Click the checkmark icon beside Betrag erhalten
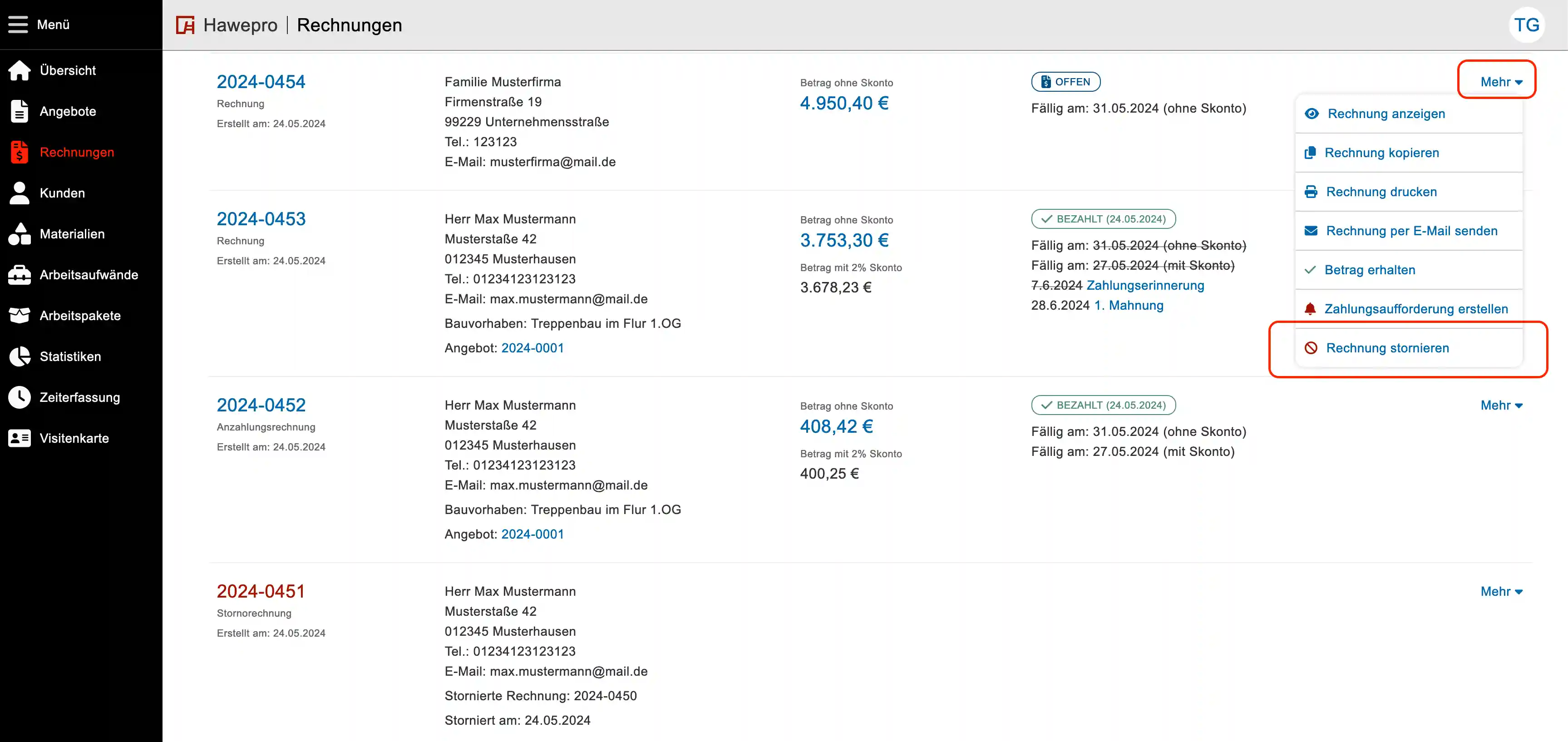1568x742 pixels. [x=1311, y=270]
